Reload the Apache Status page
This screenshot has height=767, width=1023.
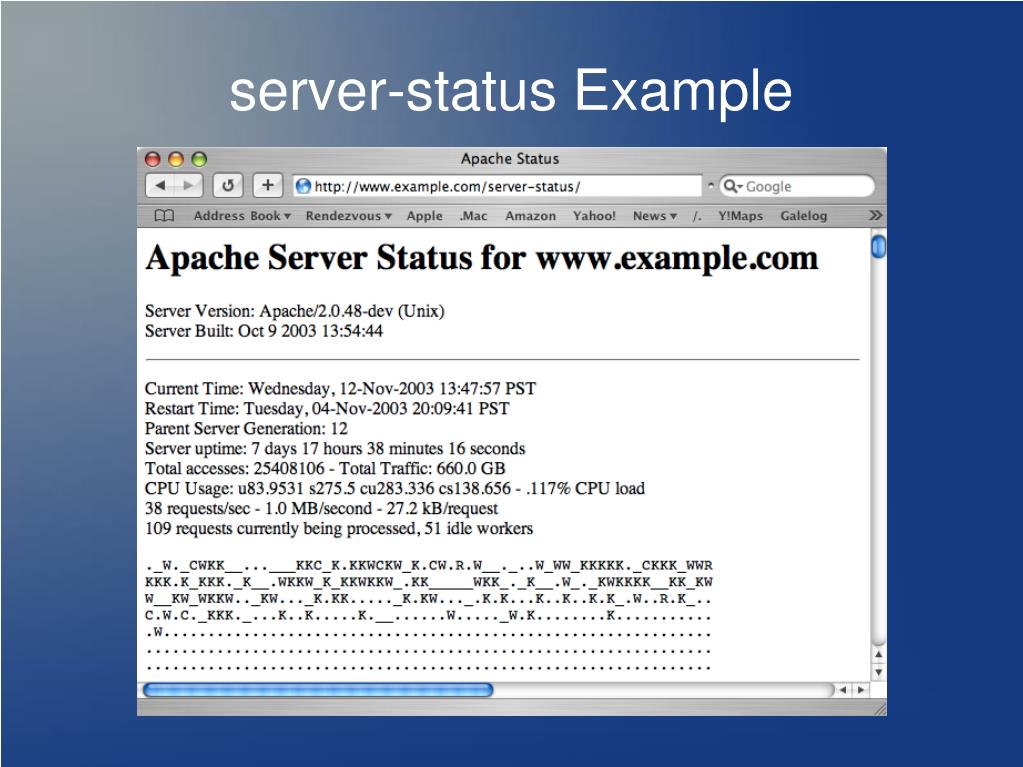(228, 186)
